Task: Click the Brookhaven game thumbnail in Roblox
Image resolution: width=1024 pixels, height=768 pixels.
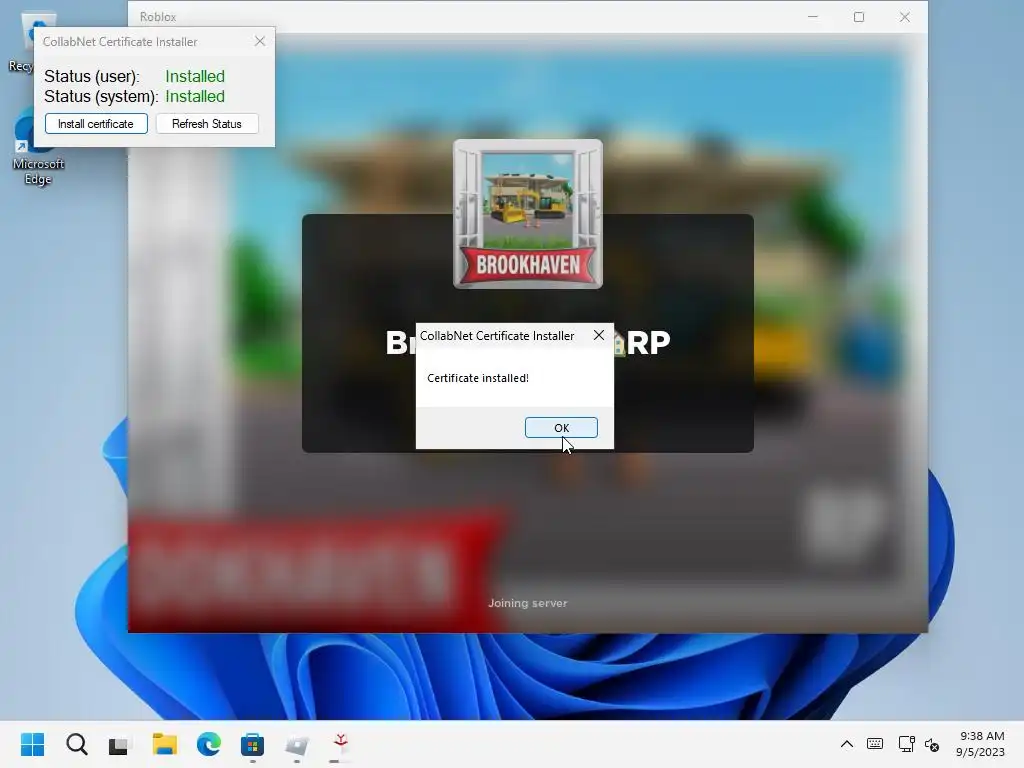Action: pos(528,214)
